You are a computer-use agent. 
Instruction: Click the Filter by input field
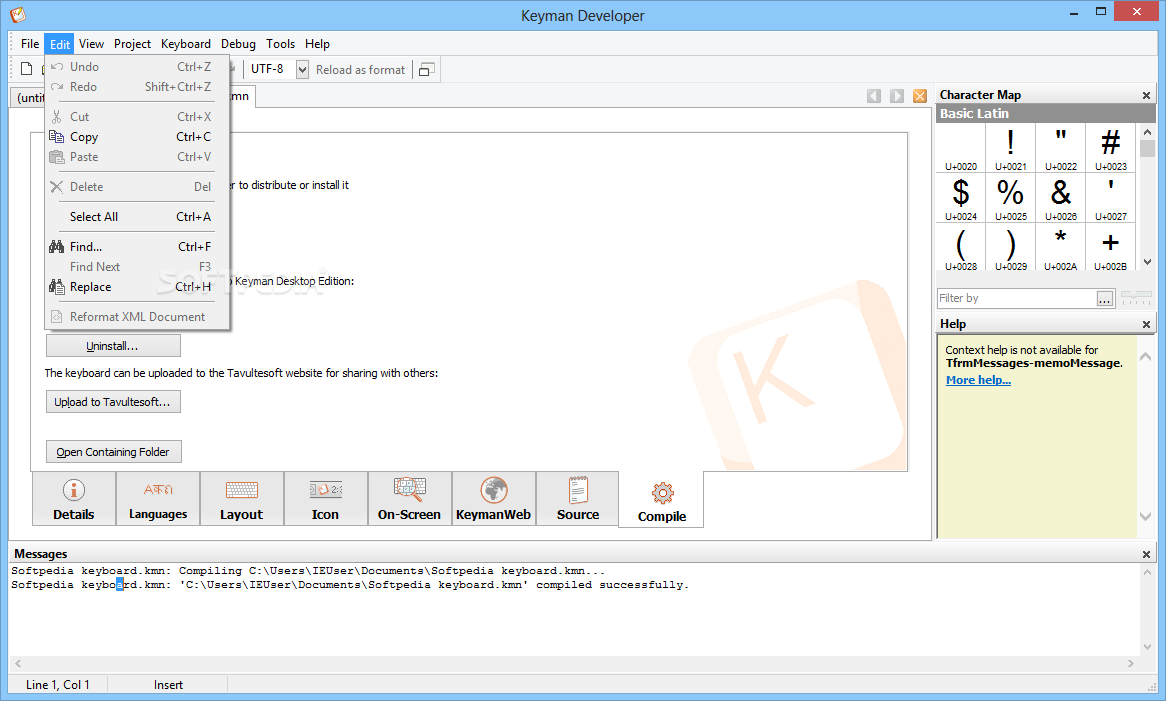[1016, 298]
